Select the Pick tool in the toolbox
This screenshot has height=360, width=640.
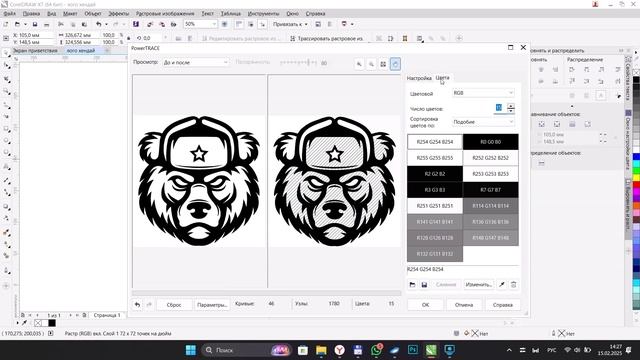coord(6,53)
